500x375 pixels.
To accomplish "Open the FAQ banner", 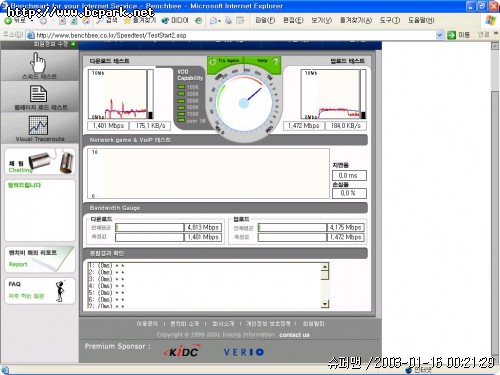I will [40, 291].
